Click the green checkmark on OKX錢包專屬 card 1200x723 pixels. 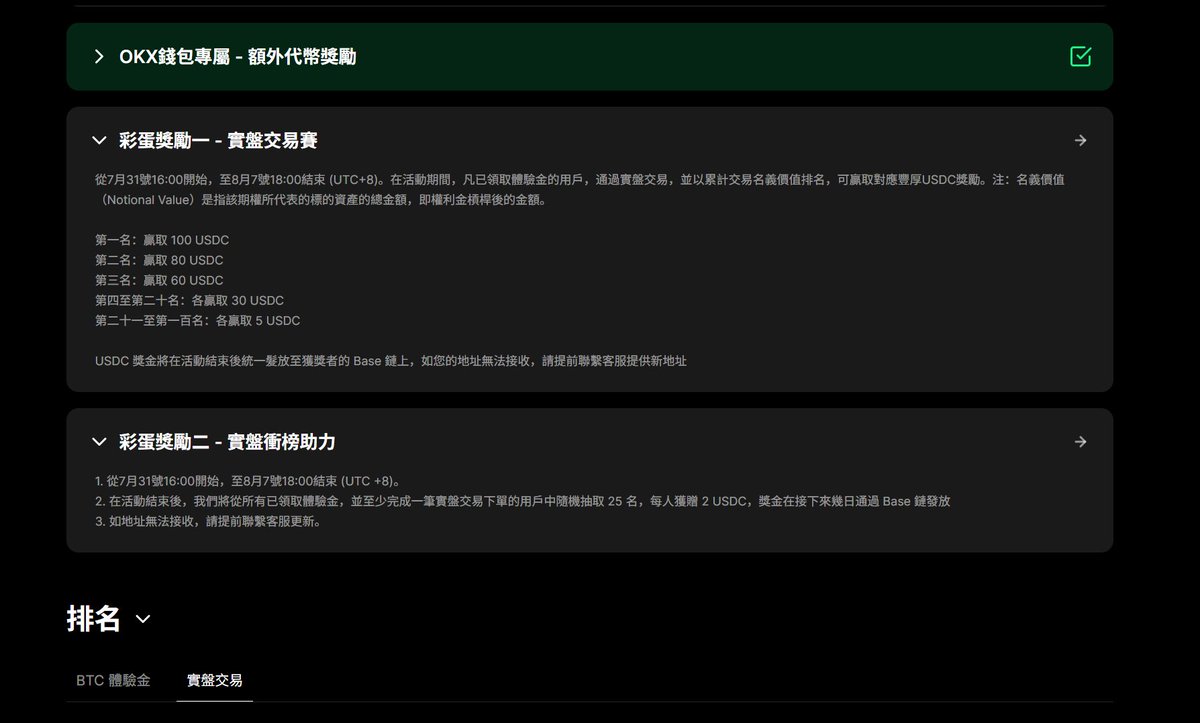[1080, 57]
